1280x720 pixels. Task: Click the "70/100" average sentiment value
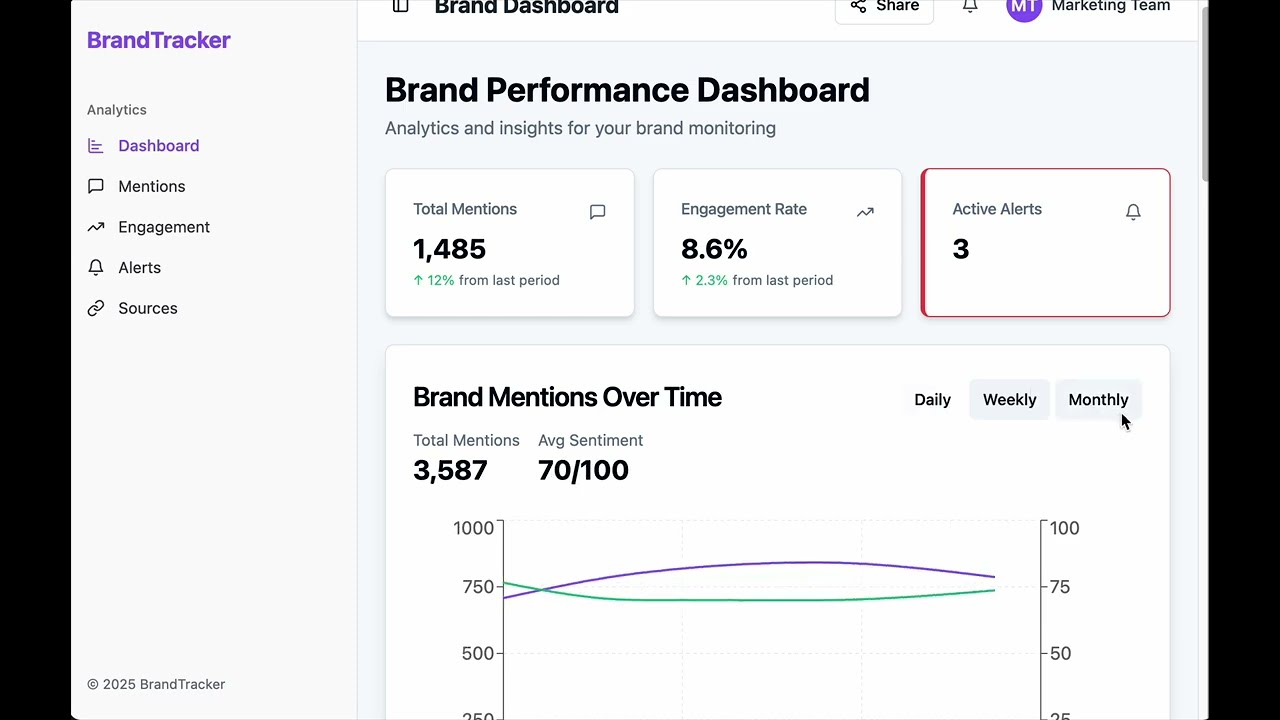(583, 470)
